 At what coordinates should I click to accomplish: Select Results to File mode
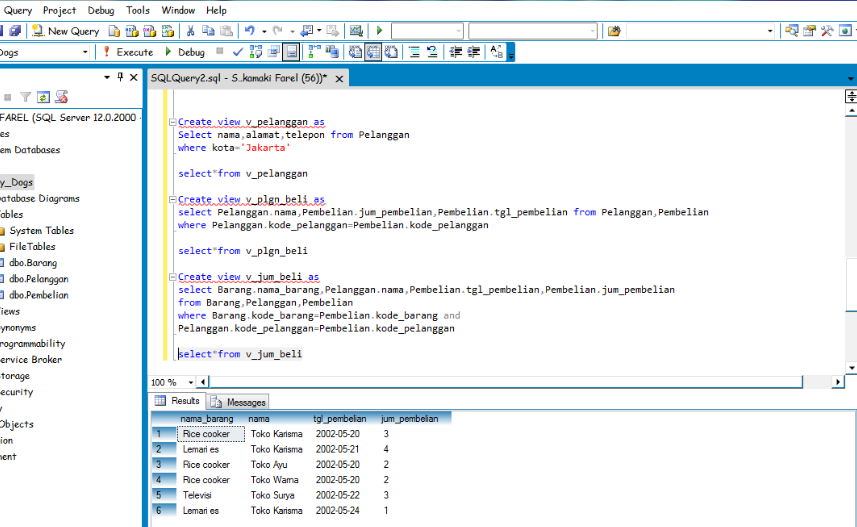[x=391, y=52]
